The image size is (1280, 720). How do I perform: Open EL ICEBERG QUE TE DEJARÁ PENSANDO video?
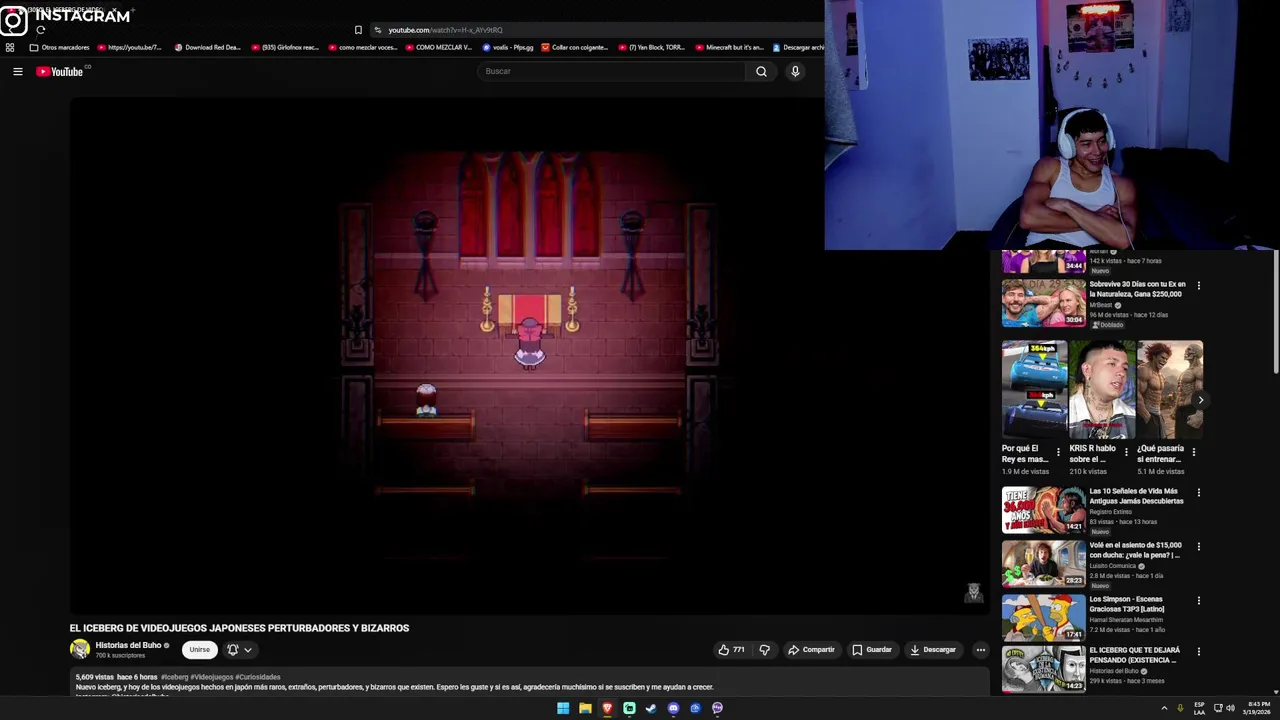coord(1043,670)
